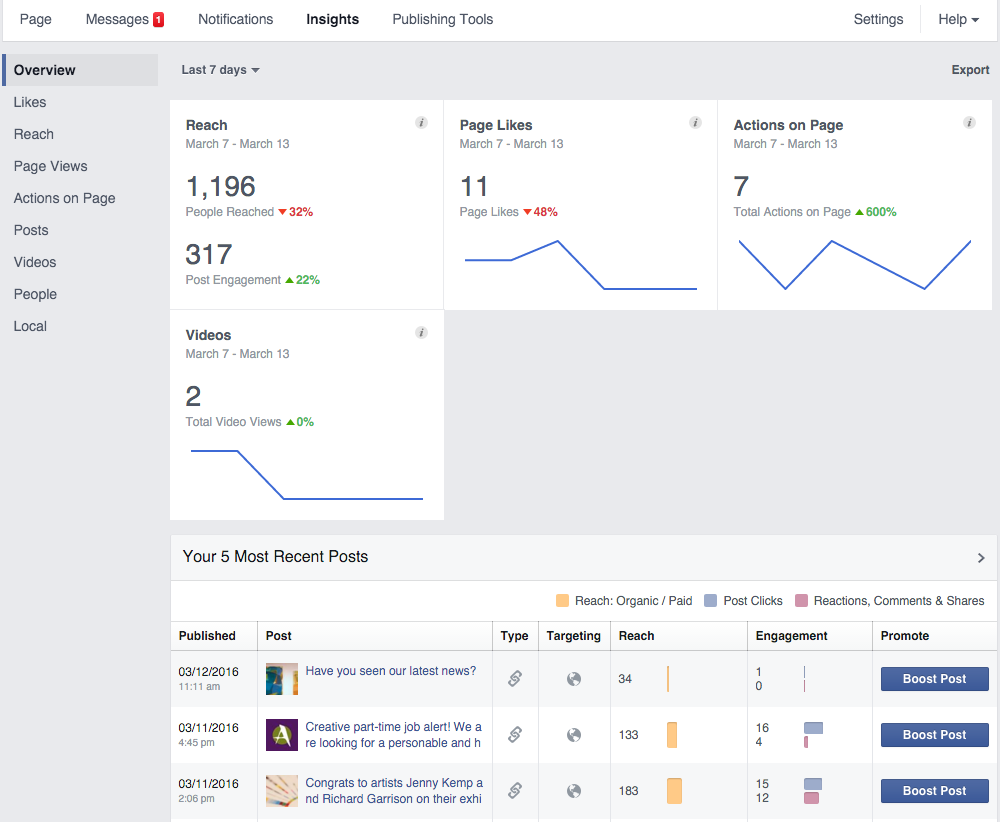
Task: Expand Your 5 Most Recent Posts arrow
Action: click(981, 558)
